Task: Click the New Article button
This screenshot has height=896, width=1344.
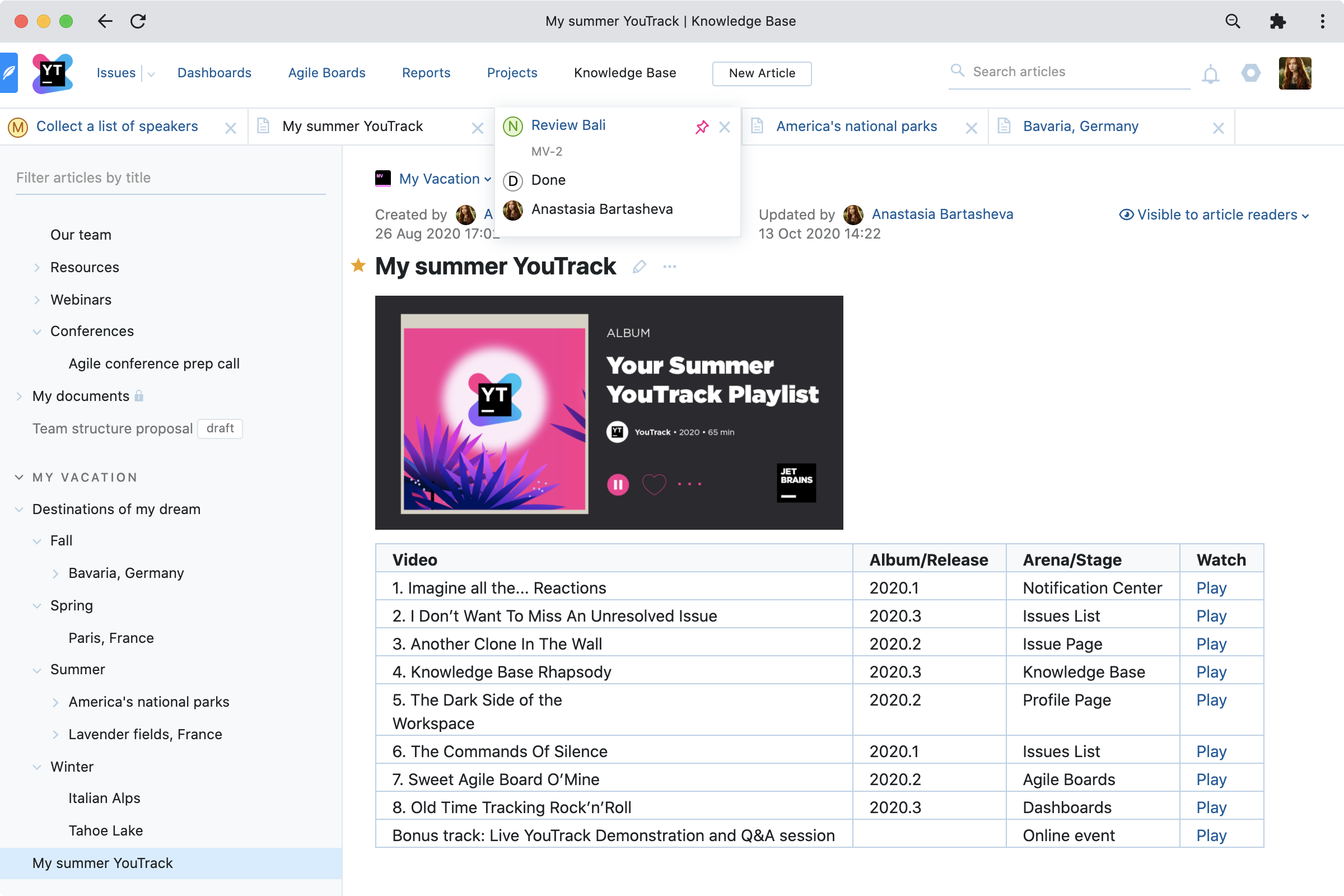Action: pos(762,73)
